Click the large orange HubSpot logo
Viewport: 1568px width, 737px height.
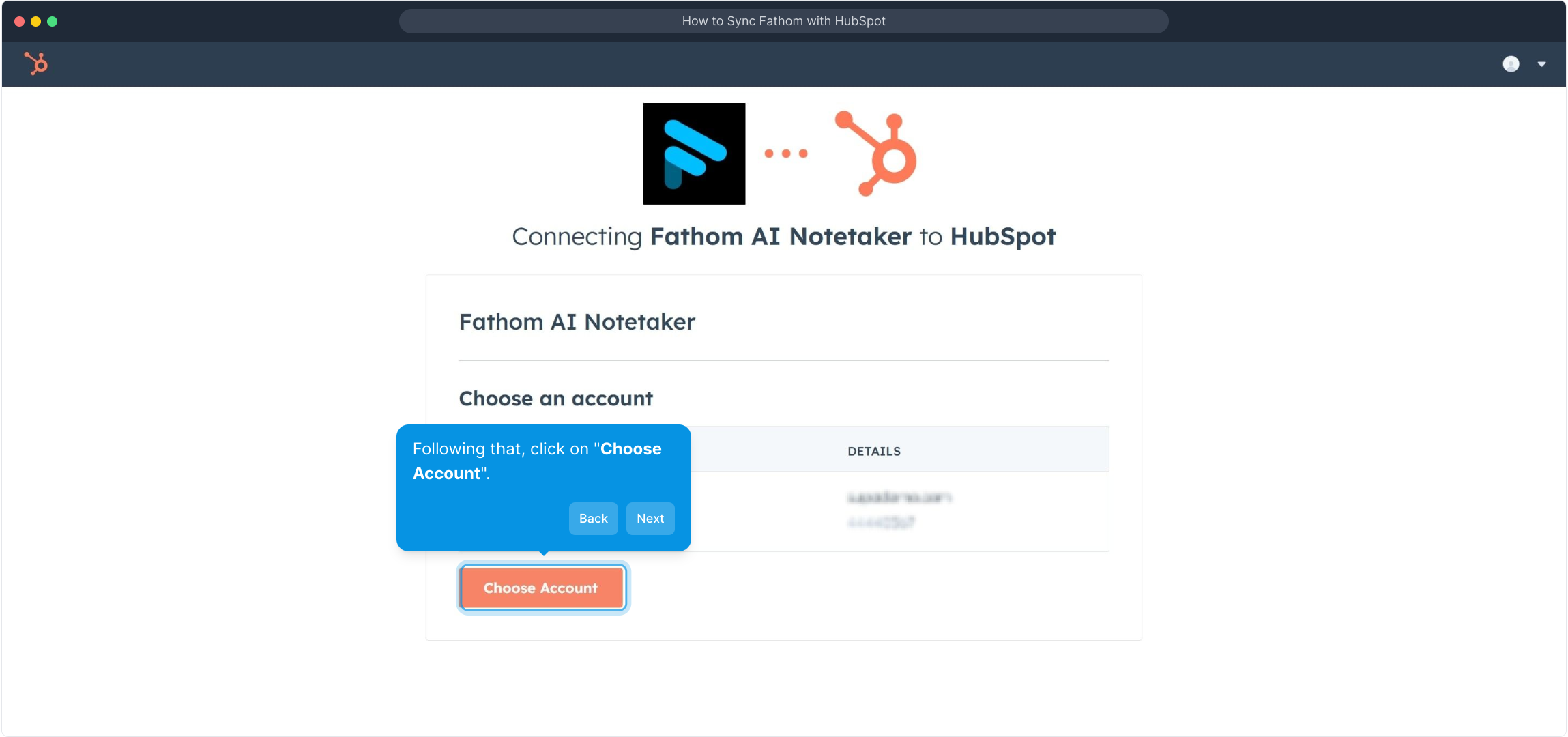[876, 153]
